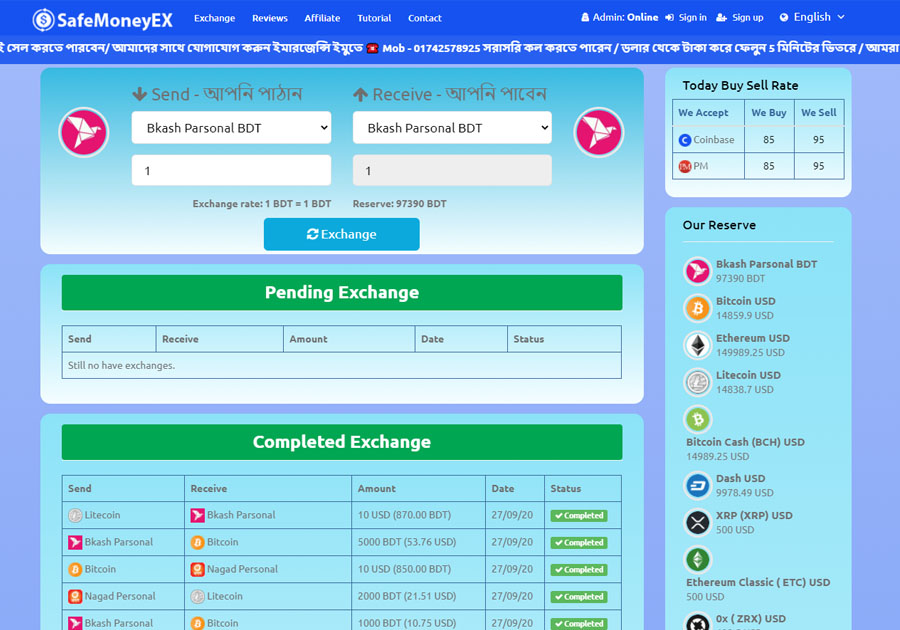Click the Ethereum Classic reserve icon
Screen dimensions: 900x630
tap(697, 559)
